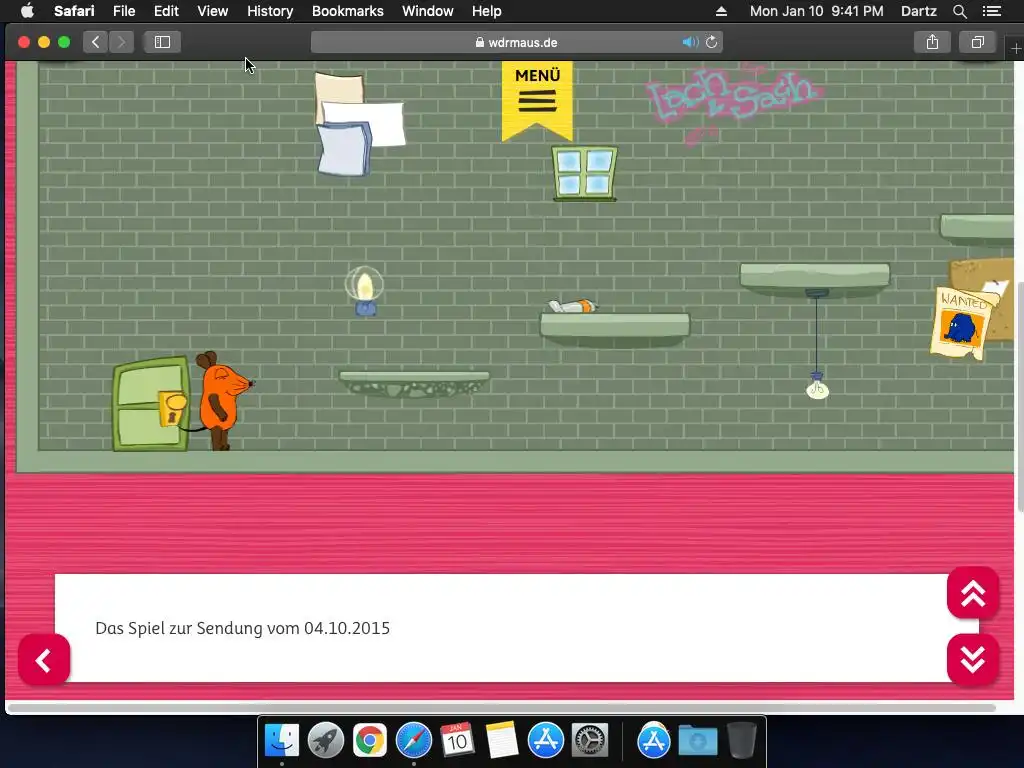Open the History menu
The width and height of the screenshot is (1024, 768).
point(270,11)
